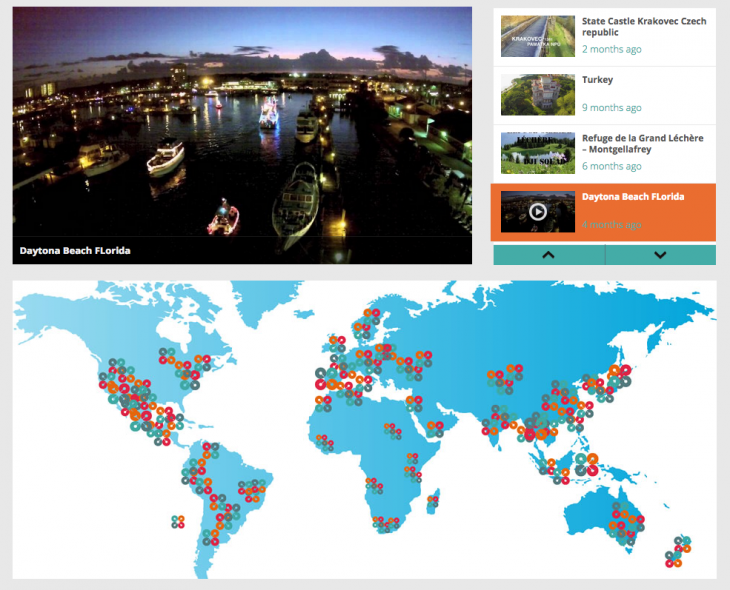730x590 pixels.
Task: Select the highlighted Daytona Beach FLorida playlist title
Action: (x=633, y=197)
